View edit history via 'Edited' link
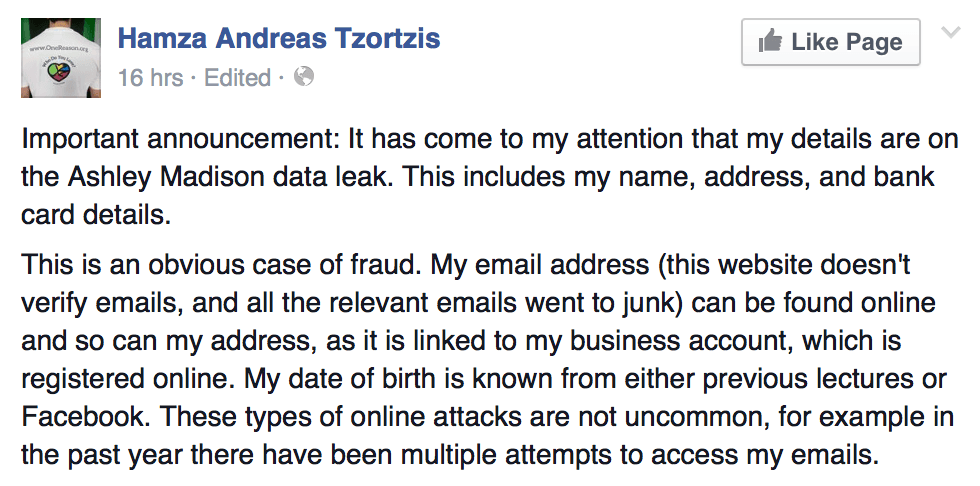Image resolution: width=980 pixels, height=486 pixels. pyautogui.click(x=238, y=78)
